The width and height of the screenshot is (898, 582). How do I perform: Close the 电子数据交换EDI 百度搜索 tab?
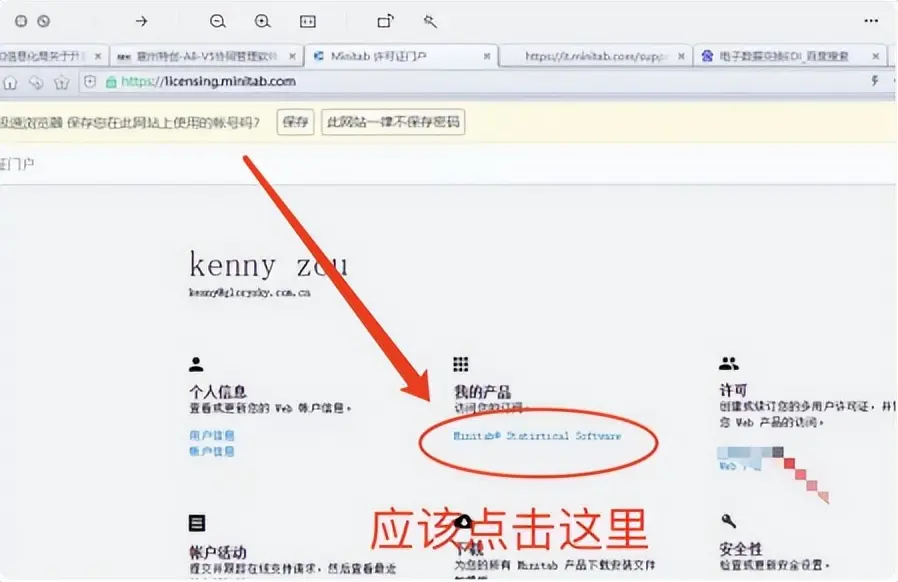[x=876, y=56]
